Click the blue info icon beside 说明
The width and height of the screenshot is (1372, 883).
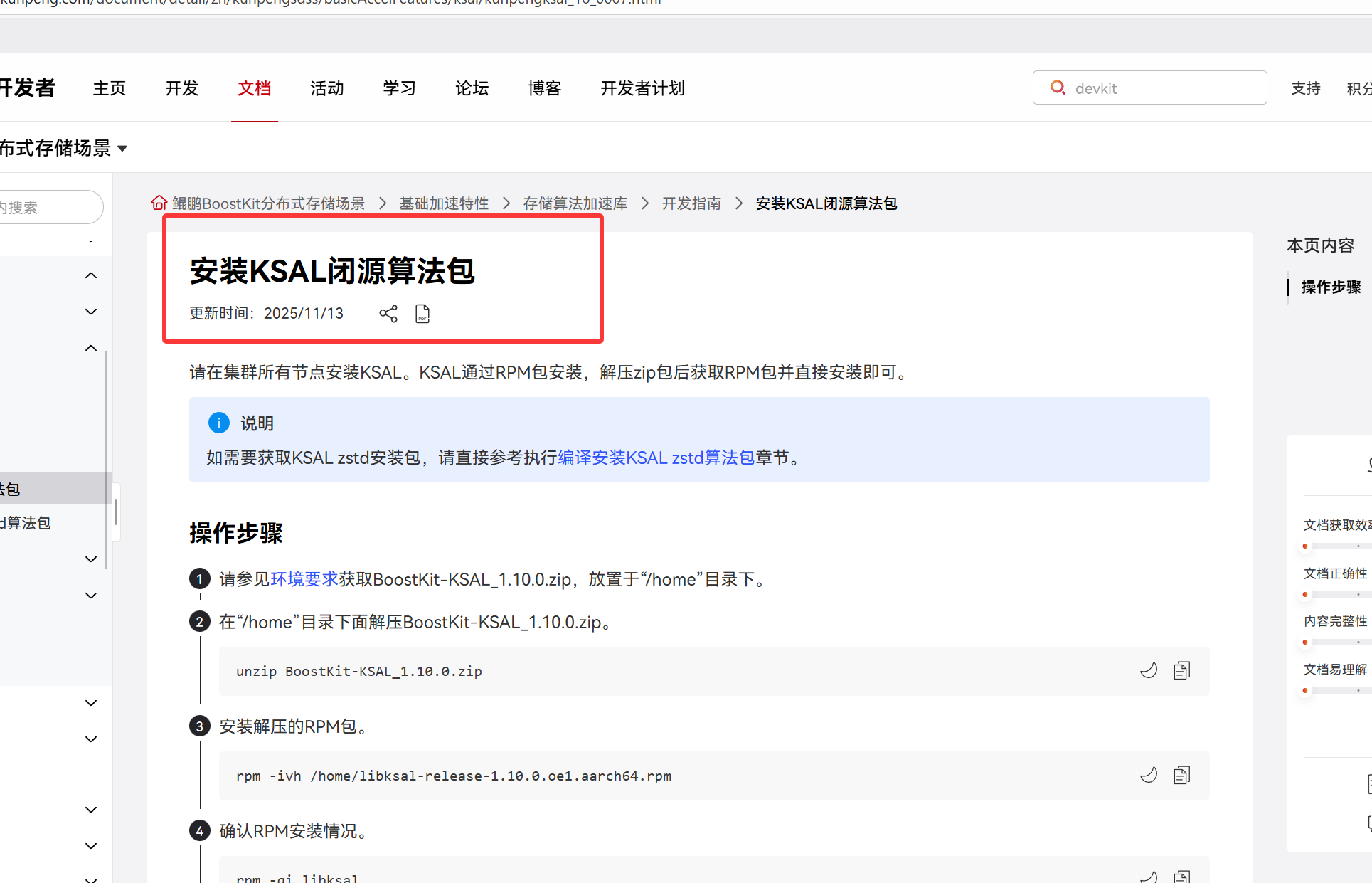[x=218, y=423]
